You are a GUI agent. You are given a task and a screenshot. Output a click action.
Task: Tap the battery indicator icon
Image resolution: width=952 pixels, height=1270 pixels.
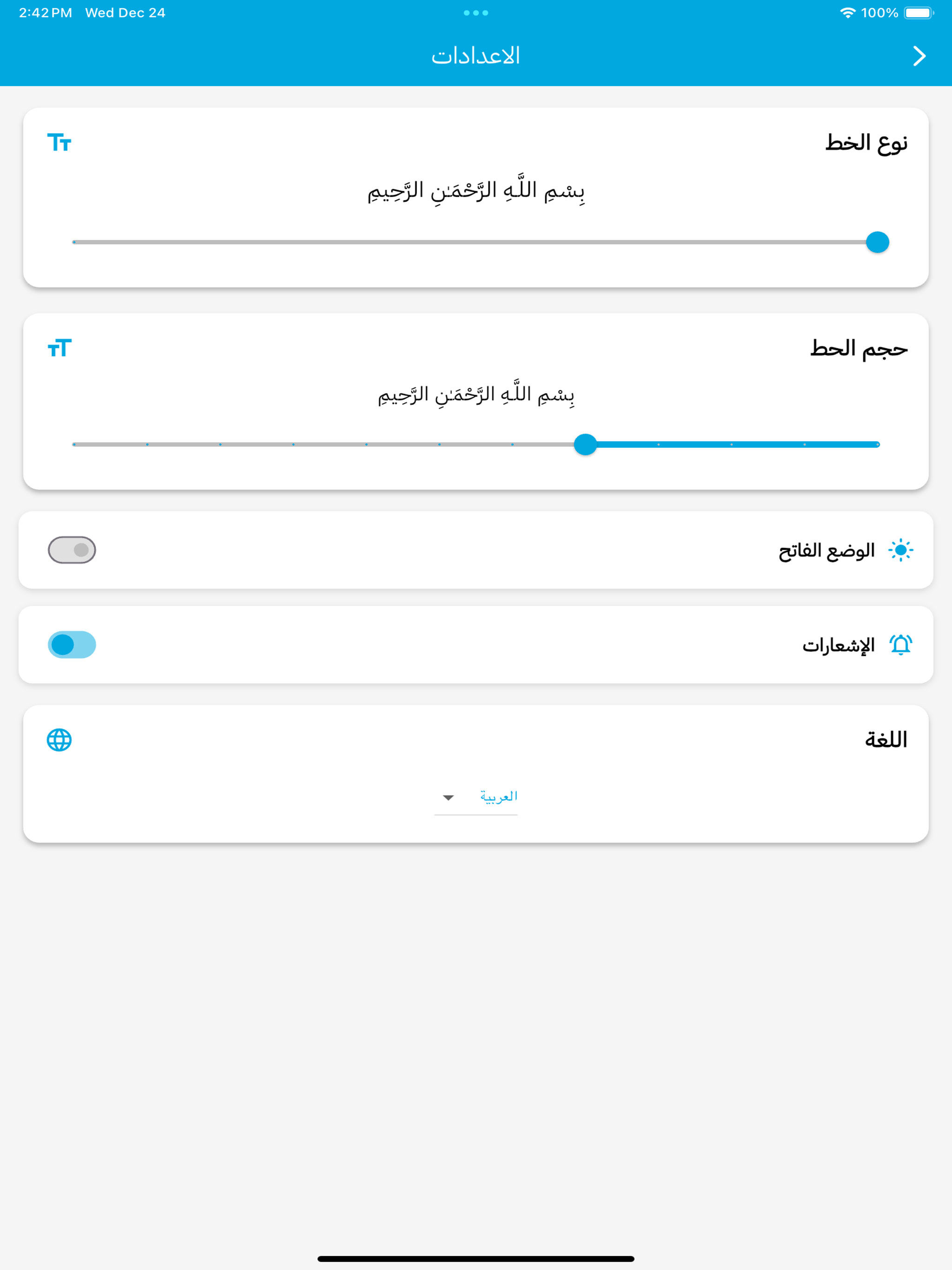coord(919,13)
